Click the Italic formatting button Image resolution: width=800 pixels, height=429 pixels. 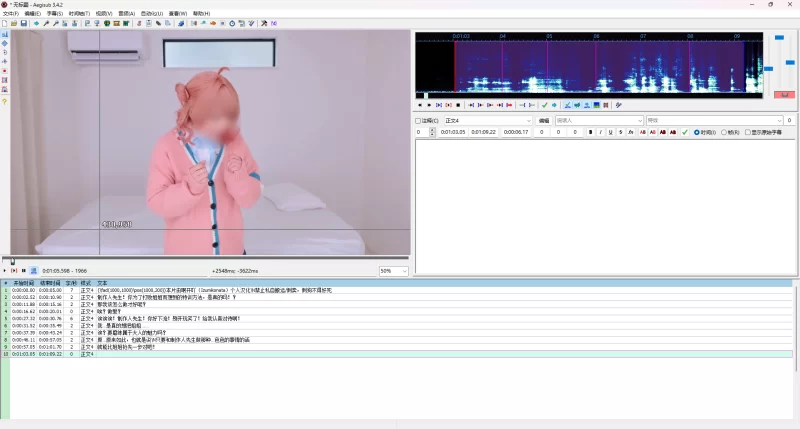(601, 132)
